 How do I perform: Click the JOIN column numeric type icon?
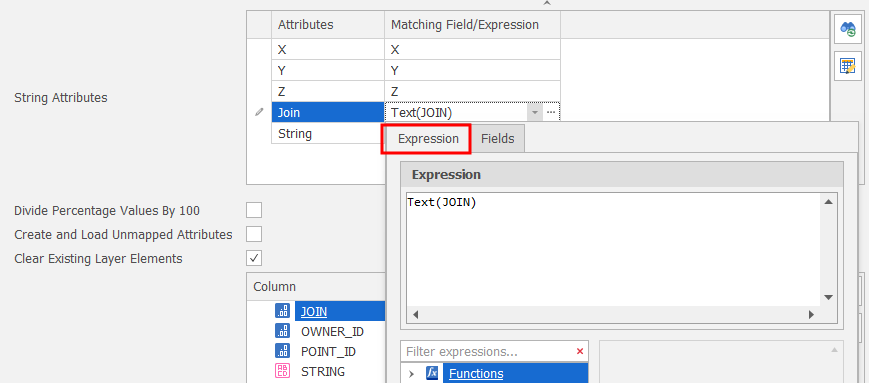pyautogui.click(x=282, y=311)
